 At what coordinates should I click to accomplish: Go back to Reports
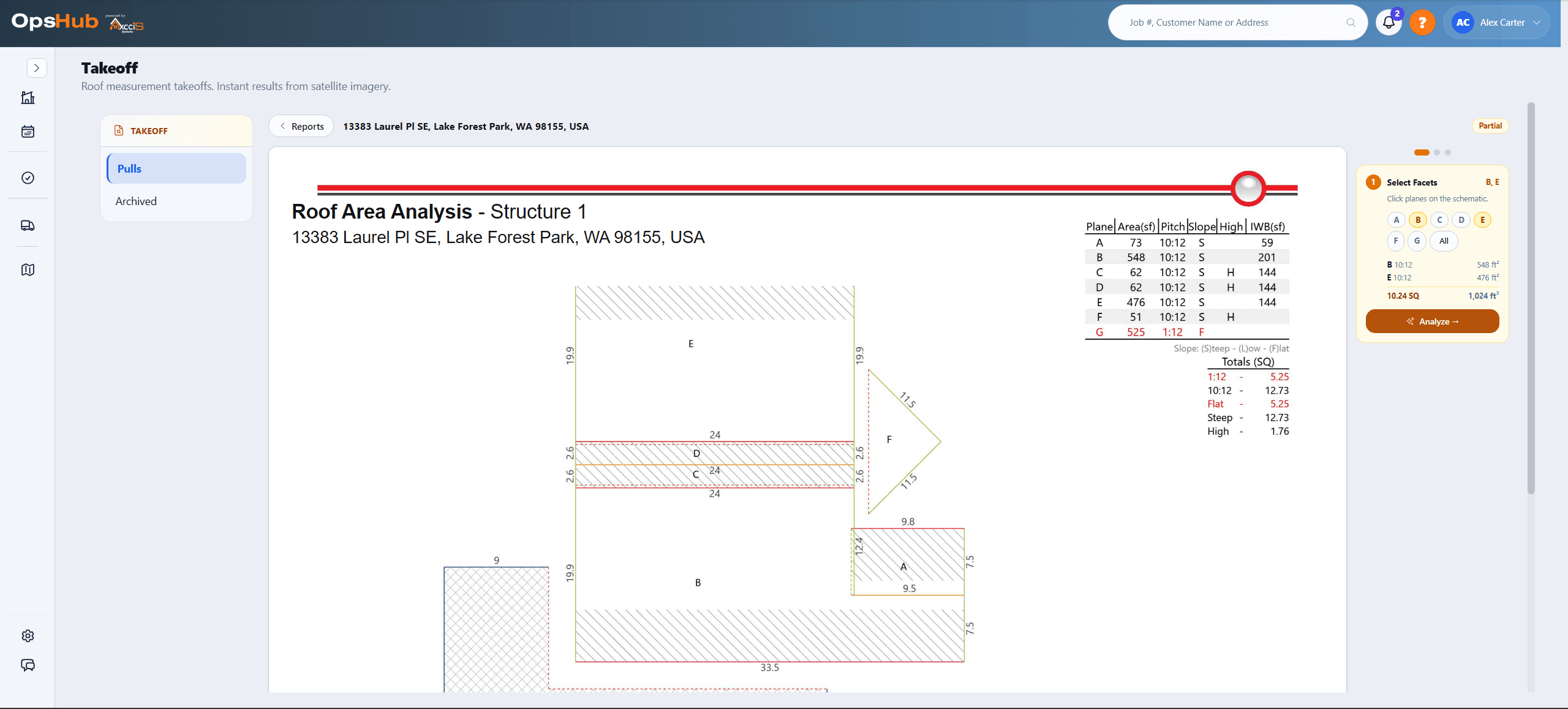click(301, 126)
